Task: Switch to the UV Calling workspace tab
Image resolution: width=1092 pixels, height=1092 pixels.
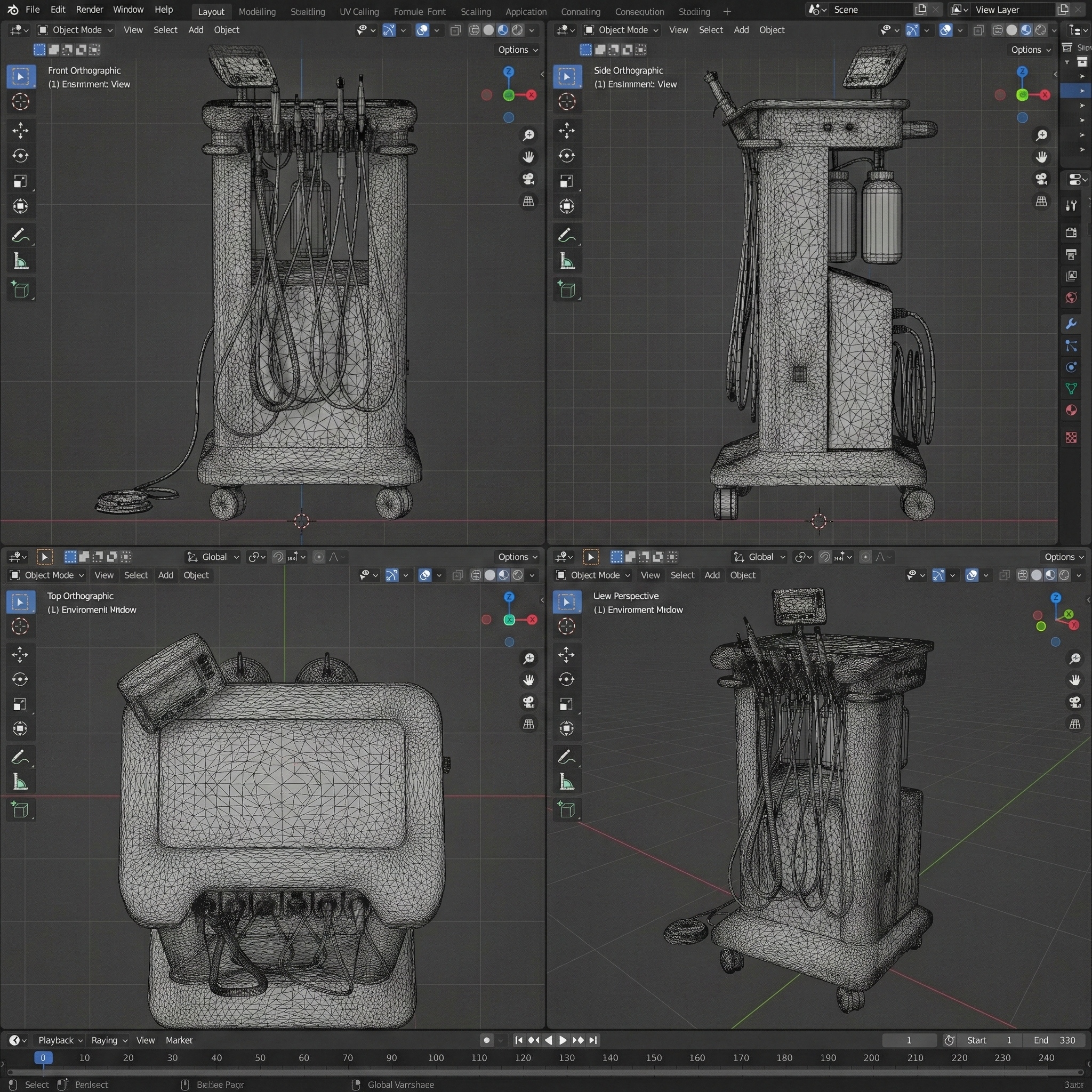Action: (x=359, y=11)
